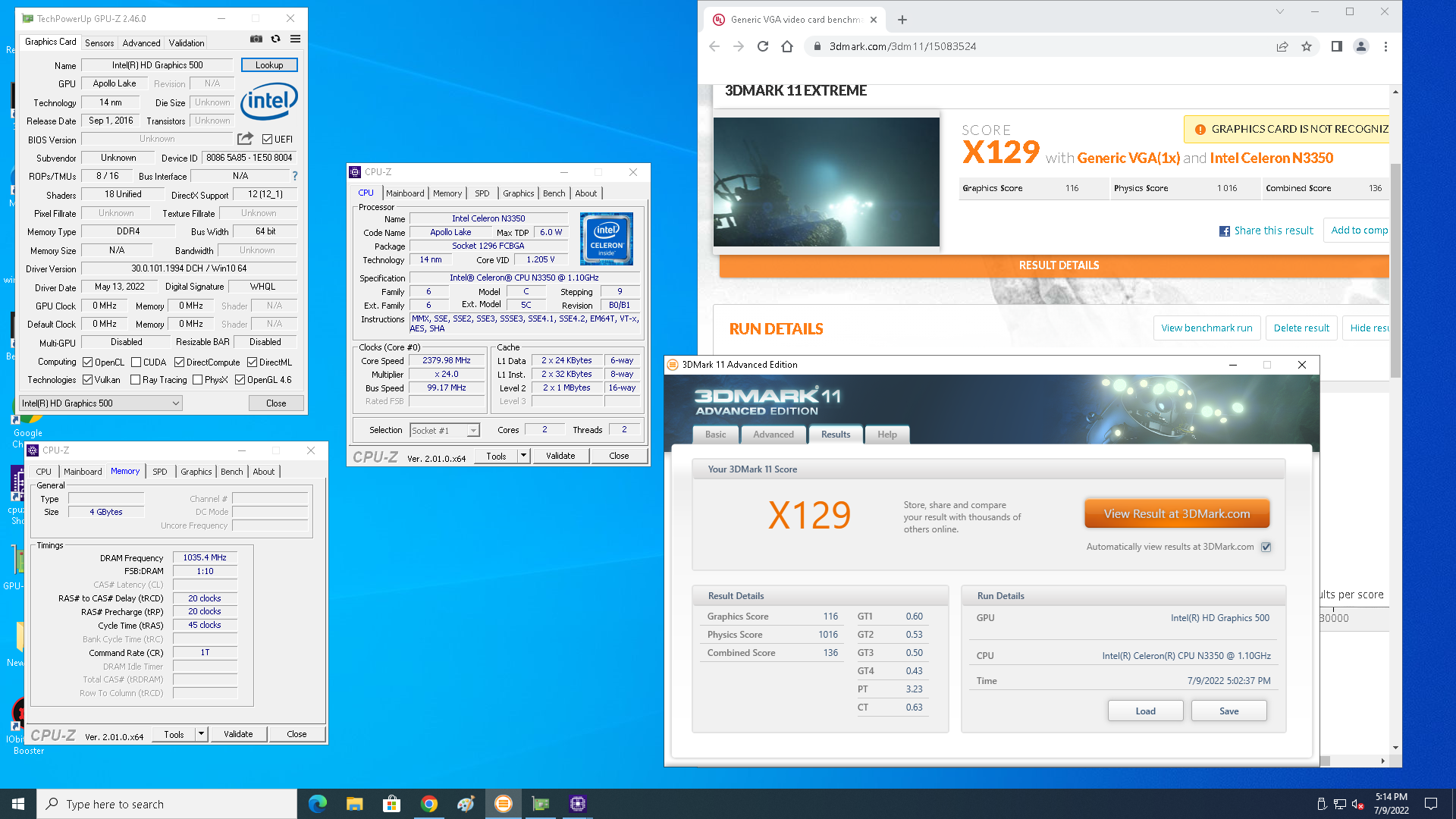
Task: Click the Delete result button
Action: point(1301,328)
